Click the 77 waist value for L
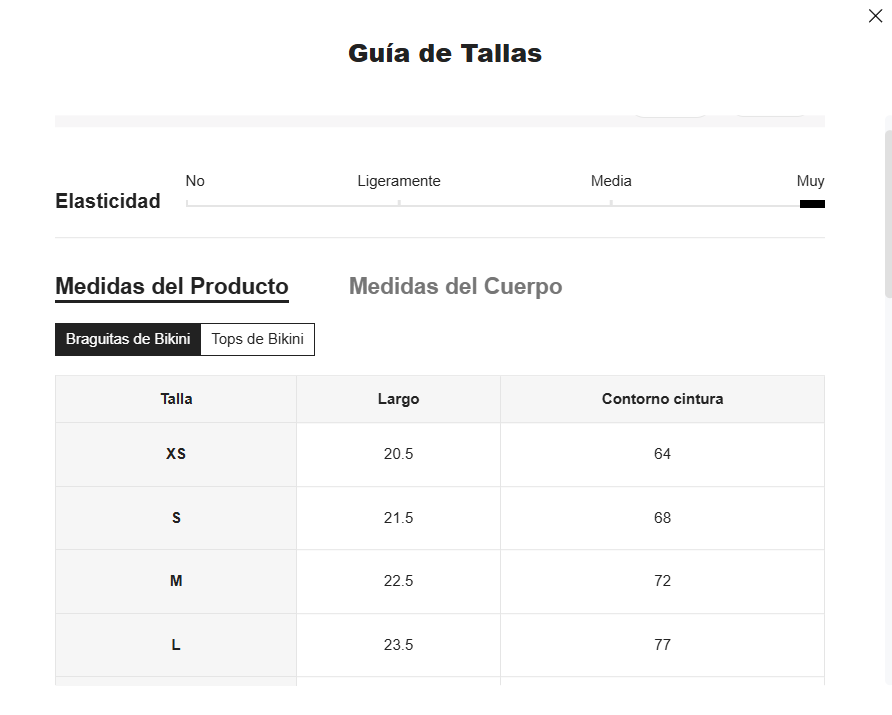Image resolution: width=892 pixels, height=715 pixels. [x=662, y=645]
